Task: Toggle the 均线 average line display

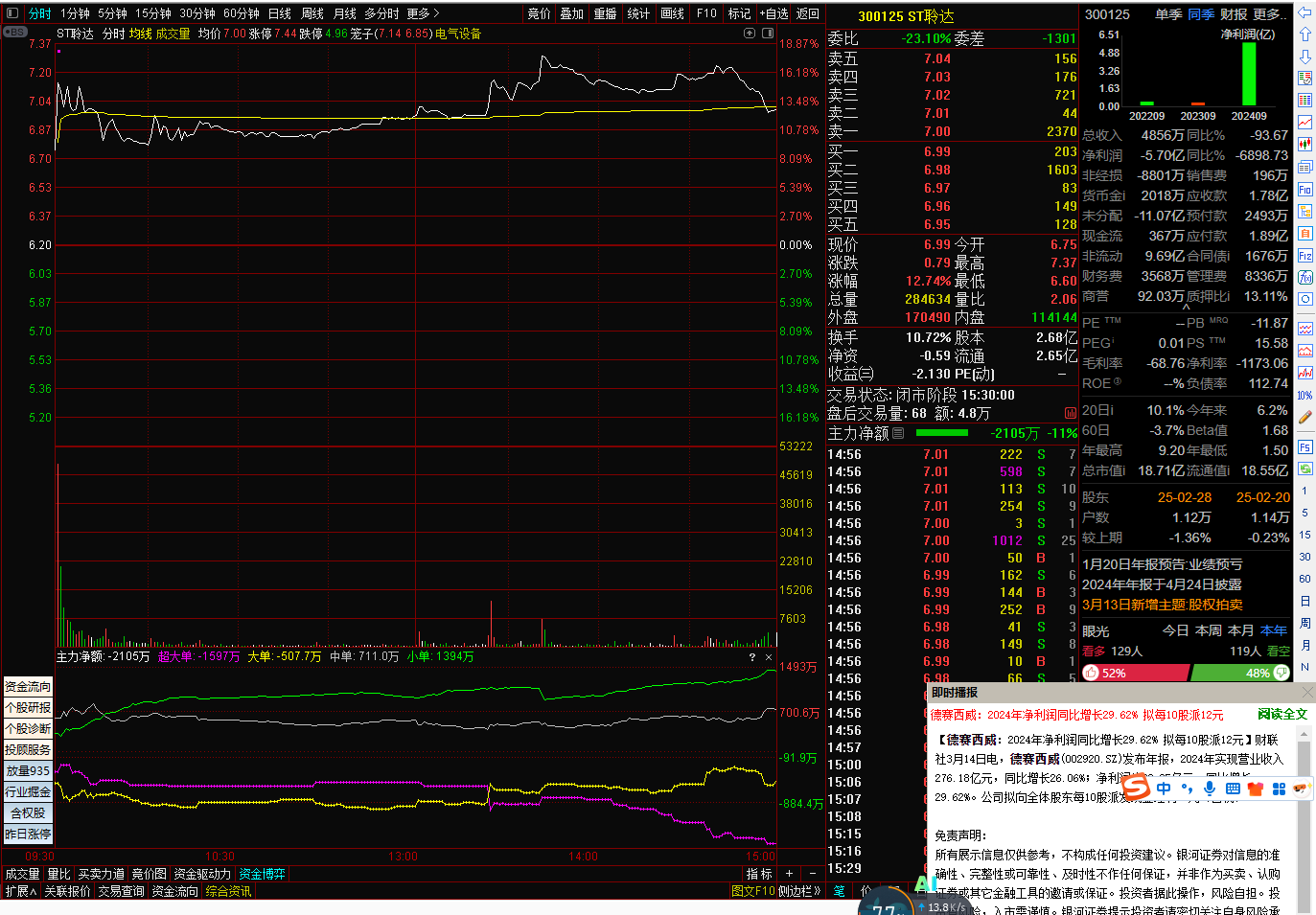Action: pyautogui.click(x=140, y=34)
